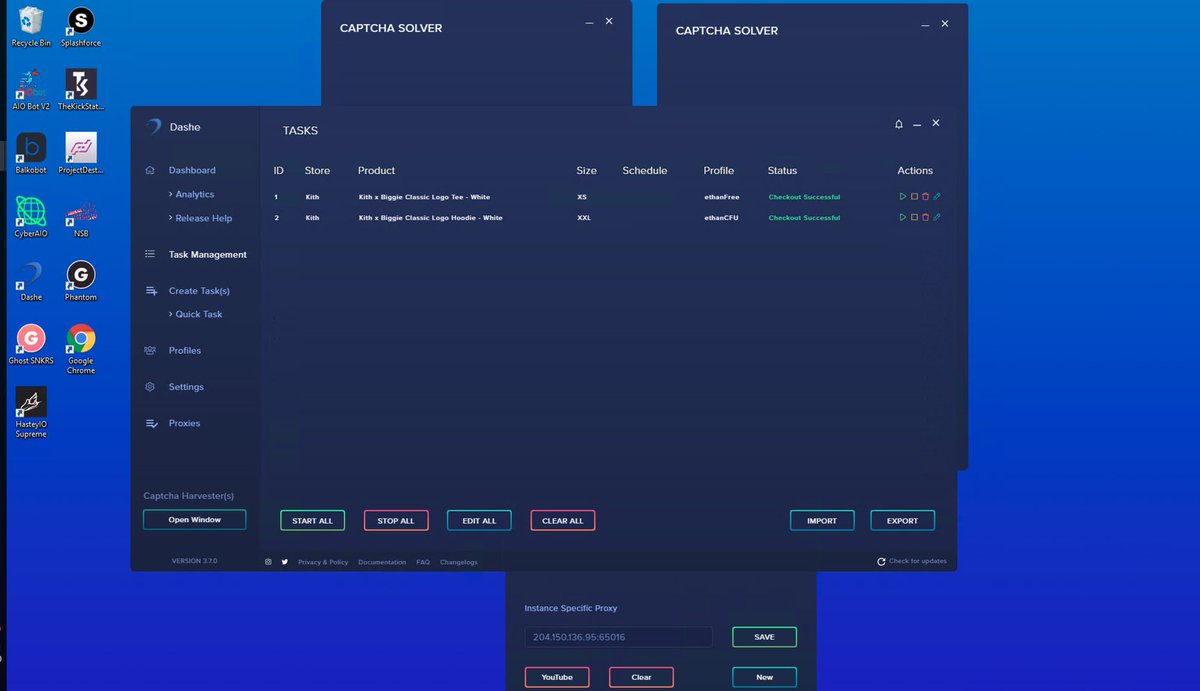This screenshot has height=691, width=1200.
Task: Edit task 1 with its pencil icon
Action: click(937, 197)
